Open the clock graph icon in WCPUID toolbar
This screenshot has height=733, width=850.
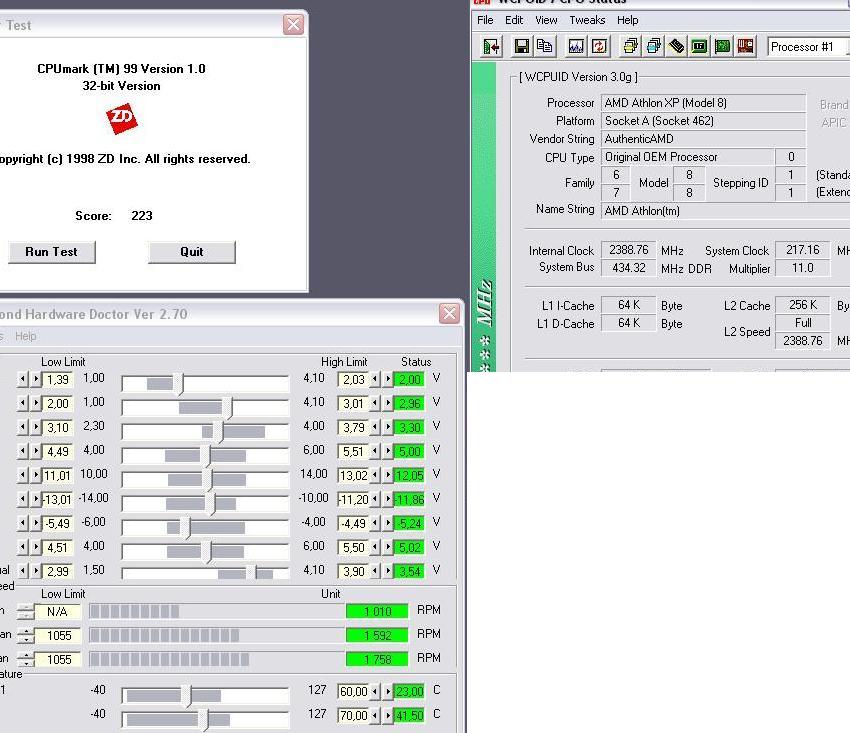tap(576, 47)
